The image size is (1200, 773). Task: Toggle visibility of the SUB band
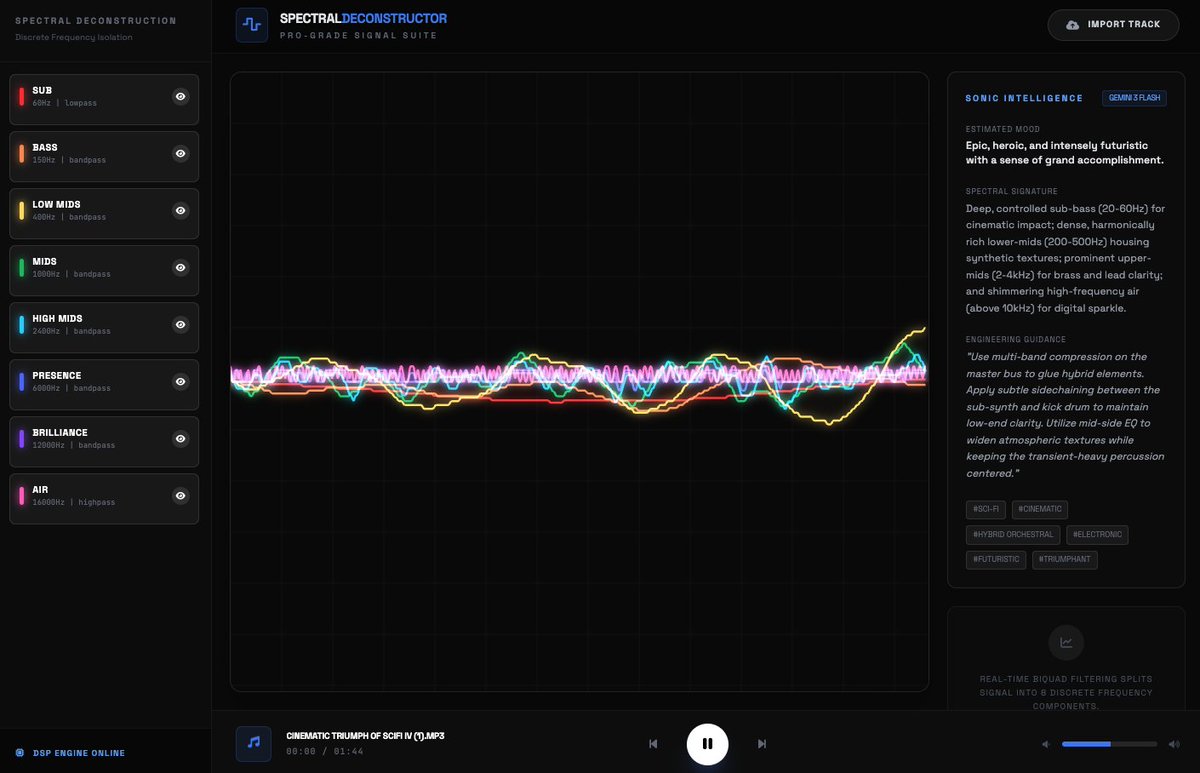(x=180, y=96)
